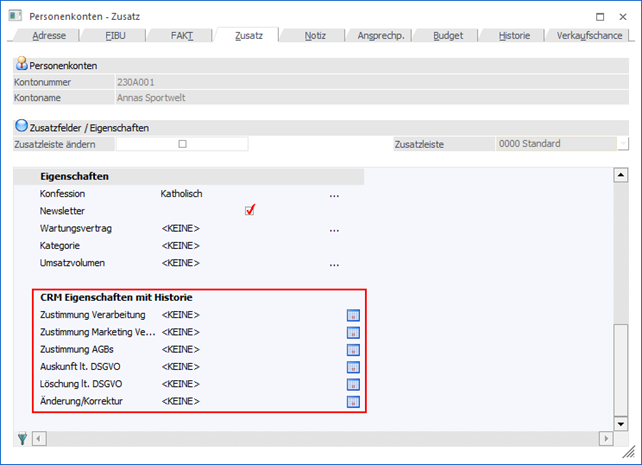Screen dimensions: 642x465
Task: Open Konfession selection ellipsis button
Action: coord(335,194)
